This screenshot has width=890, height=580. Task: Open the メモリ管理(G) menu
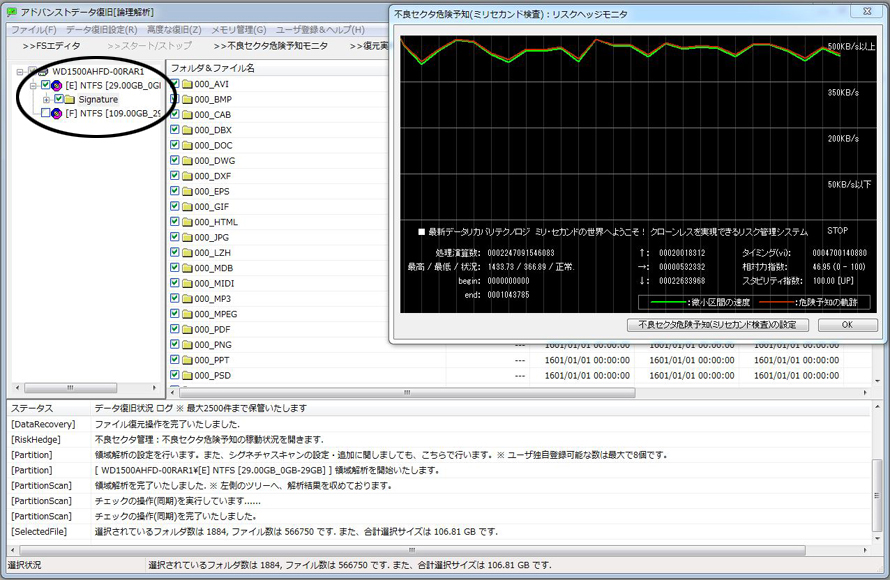(239, 30)
